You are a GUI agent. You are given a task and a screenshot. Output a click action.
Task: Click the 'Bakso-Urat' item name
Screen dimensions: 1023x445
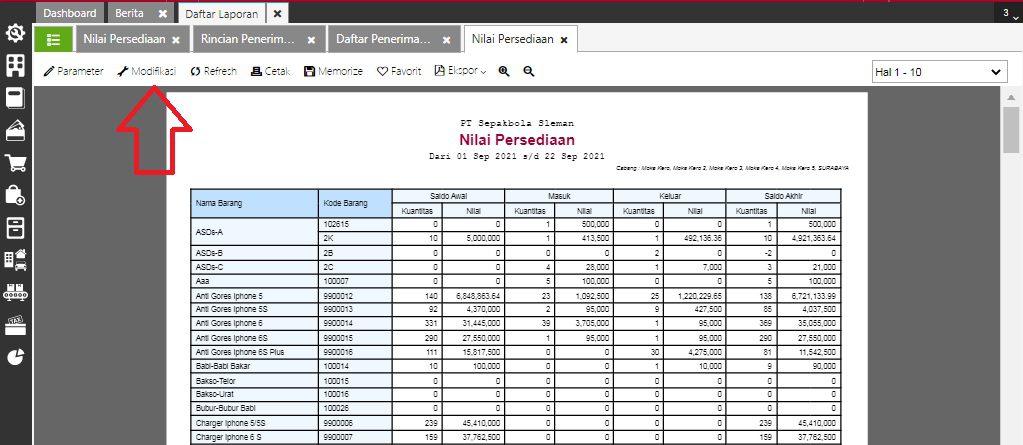[215, 395]
